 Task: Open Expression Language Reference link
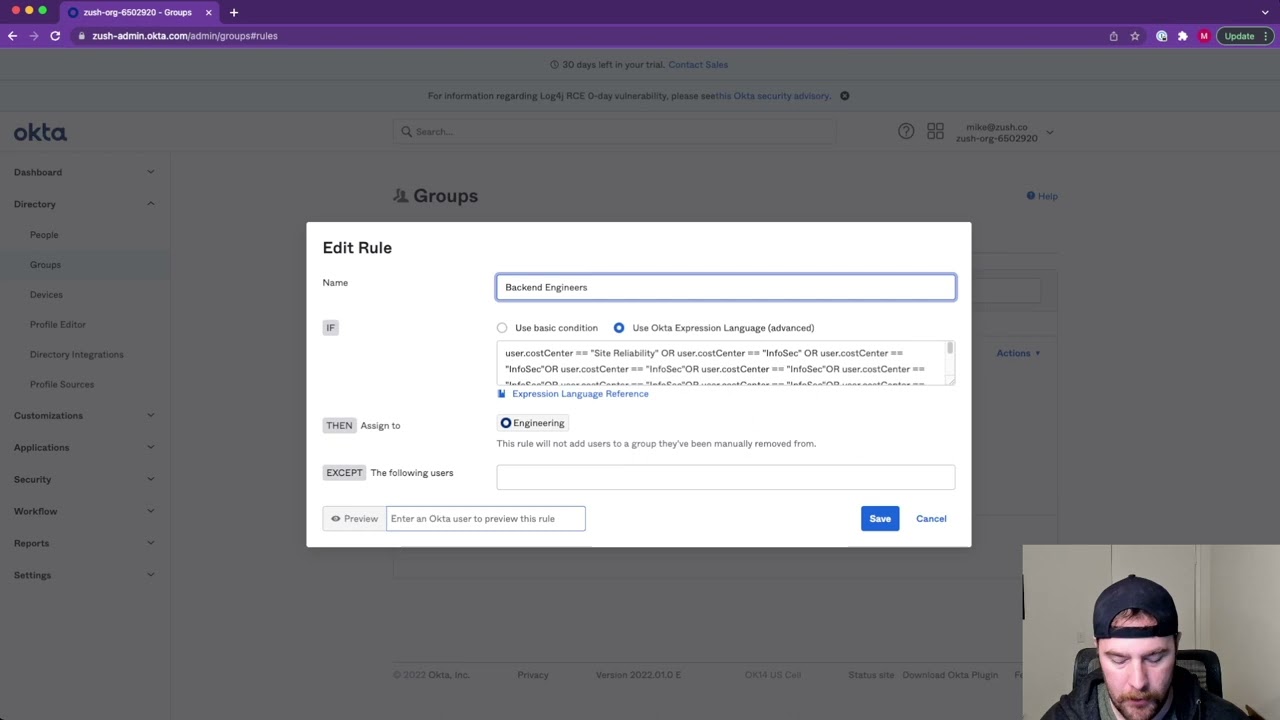click(580, 394)
